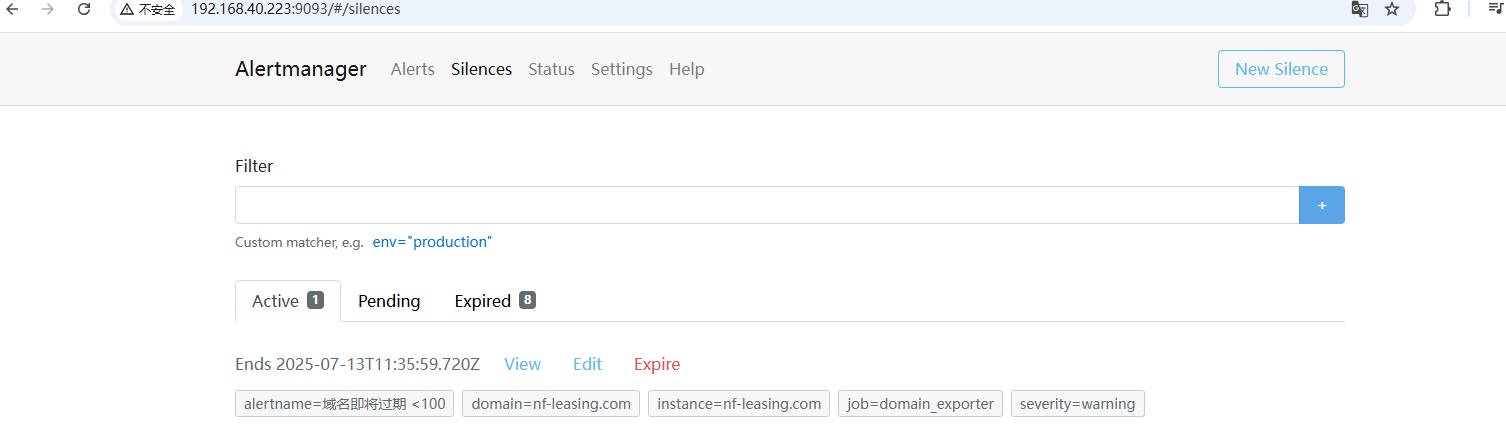
Task: Open the browser extensions puzzle icon
Action: point(1442,9)
